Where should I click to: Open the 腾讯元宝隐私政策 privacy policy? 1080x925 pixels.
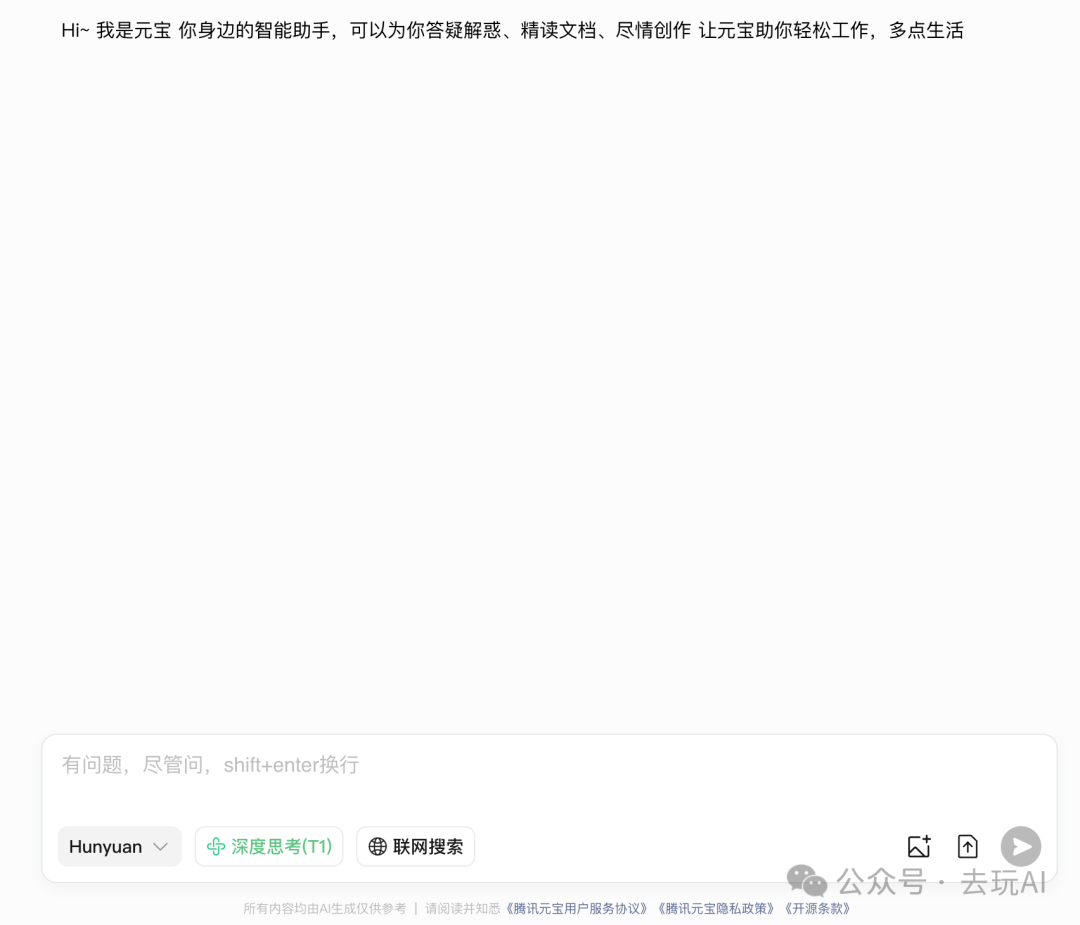click(716, 908)
